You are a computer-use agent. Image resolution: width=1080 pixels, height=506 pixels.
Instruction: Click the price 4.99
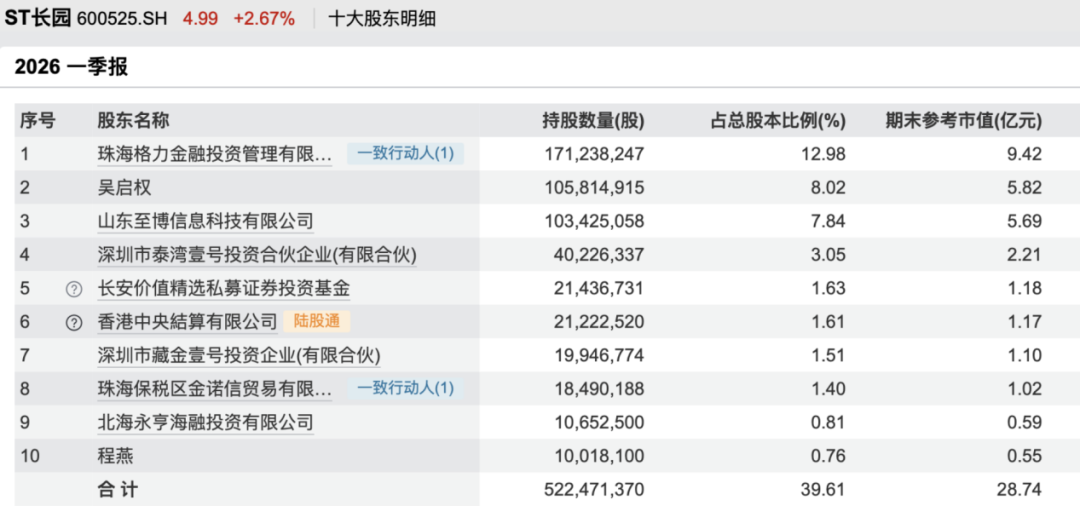click(x=200, y=19)
